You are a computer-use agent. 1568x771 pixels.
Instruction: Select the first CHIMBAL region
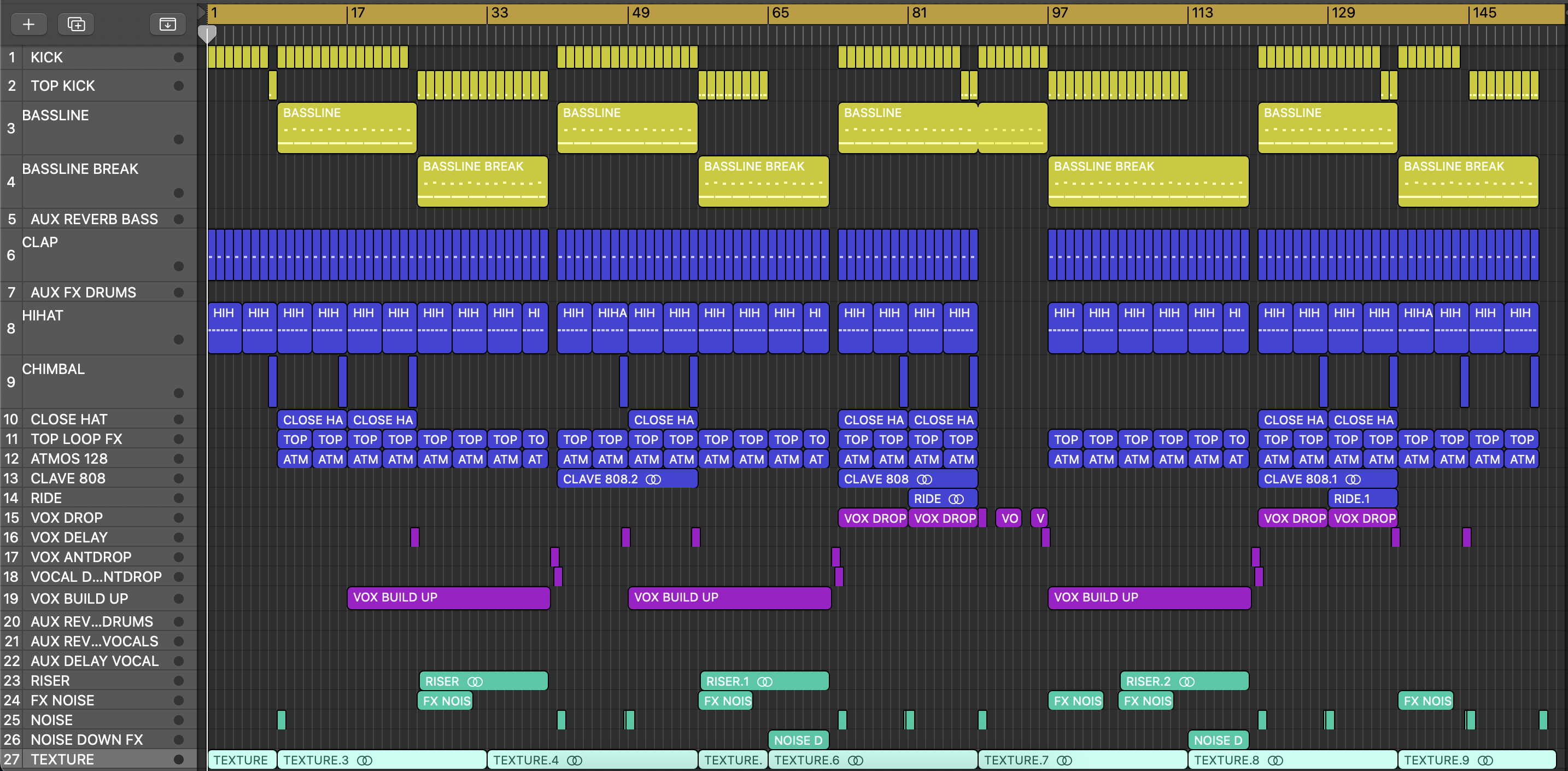point(273,381)
